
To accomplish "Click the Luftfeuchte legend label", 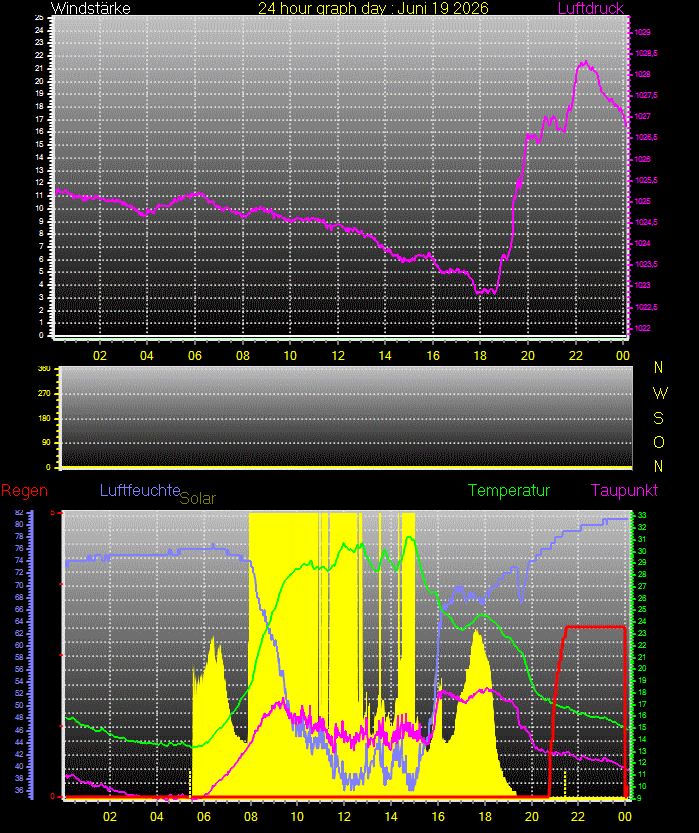I will (140, 490).
